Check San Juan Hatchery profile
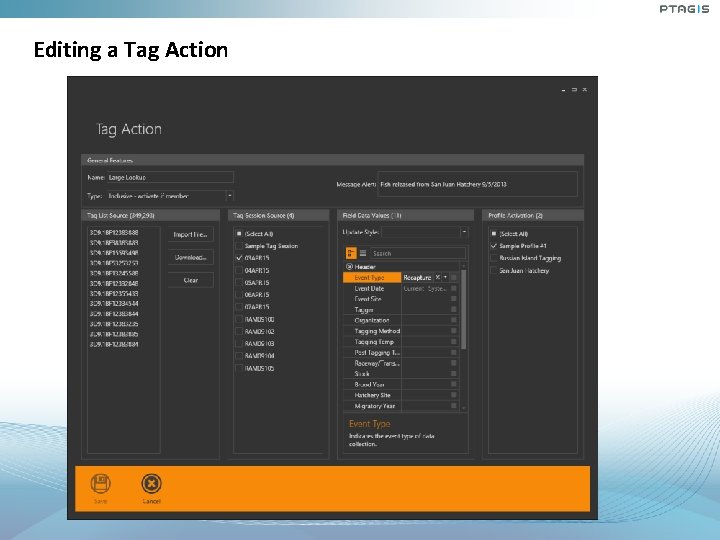This screenshot has width=720, height=540. (x=494, y=270)
